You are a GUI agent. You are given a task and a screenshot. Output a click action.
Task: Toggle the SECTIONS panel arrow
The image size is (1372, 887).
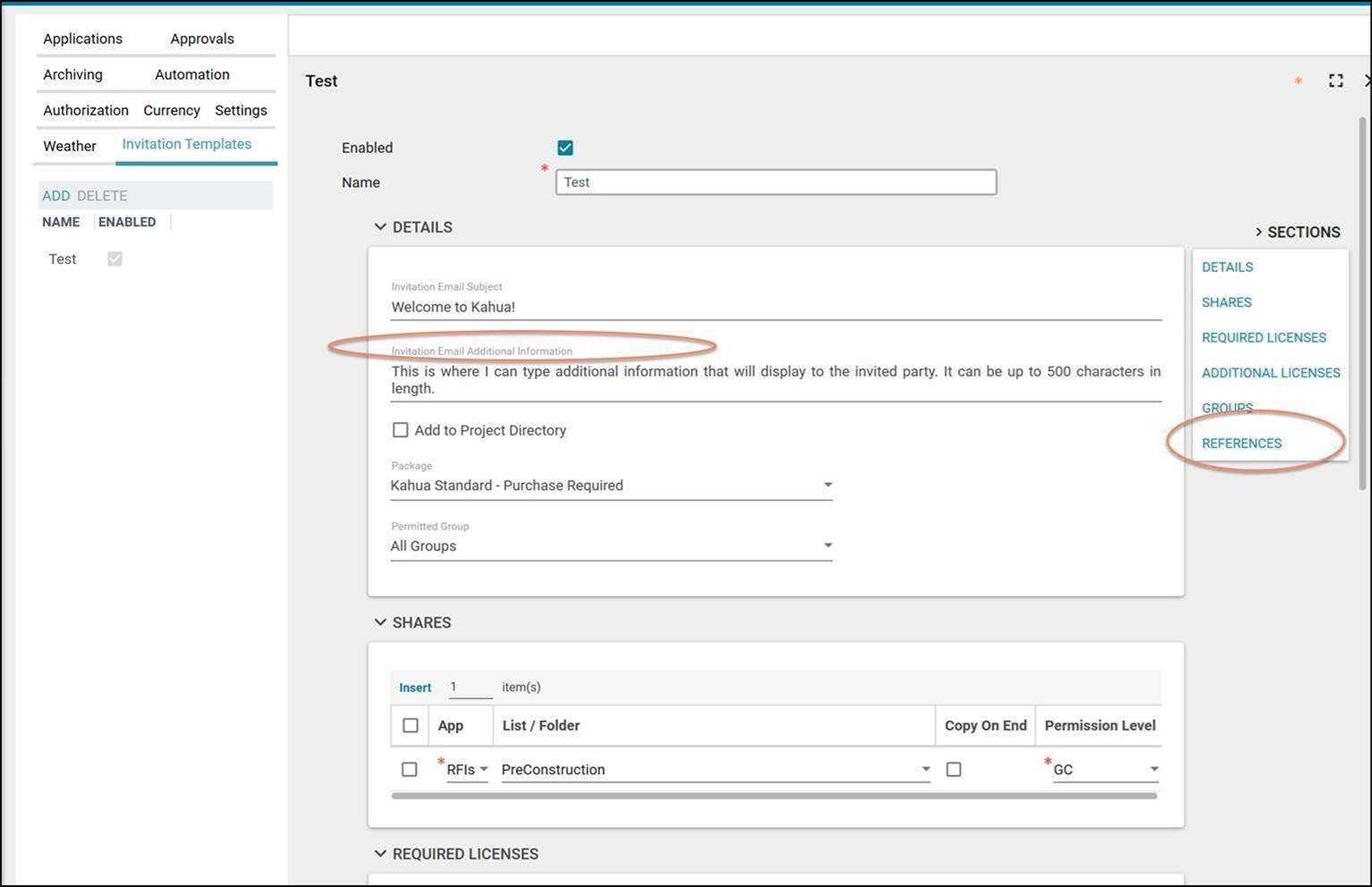coord(1258,232)
